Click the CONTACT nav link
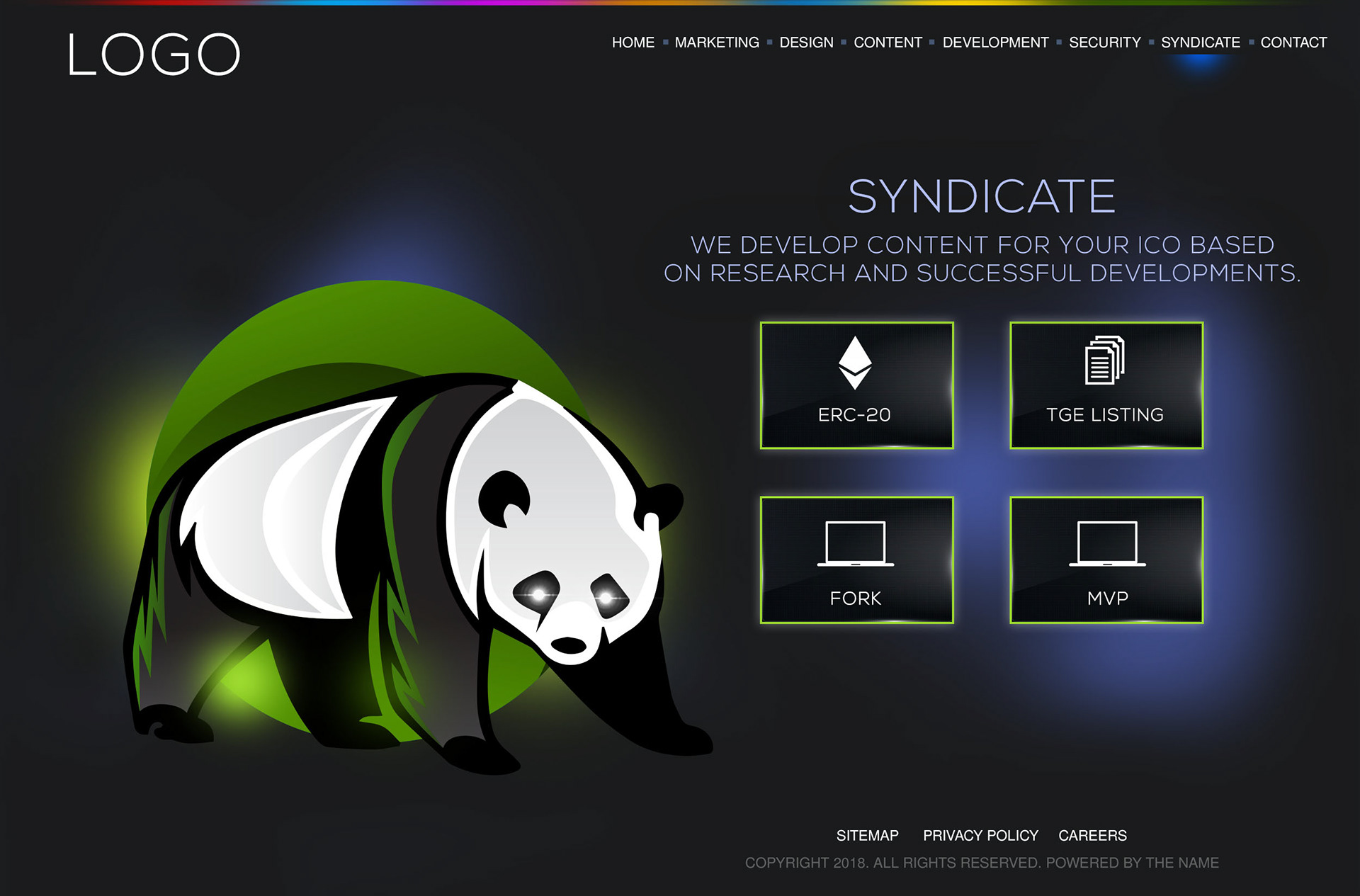Viewport: 1360px width, 896px height. [x=1293, y=42]
